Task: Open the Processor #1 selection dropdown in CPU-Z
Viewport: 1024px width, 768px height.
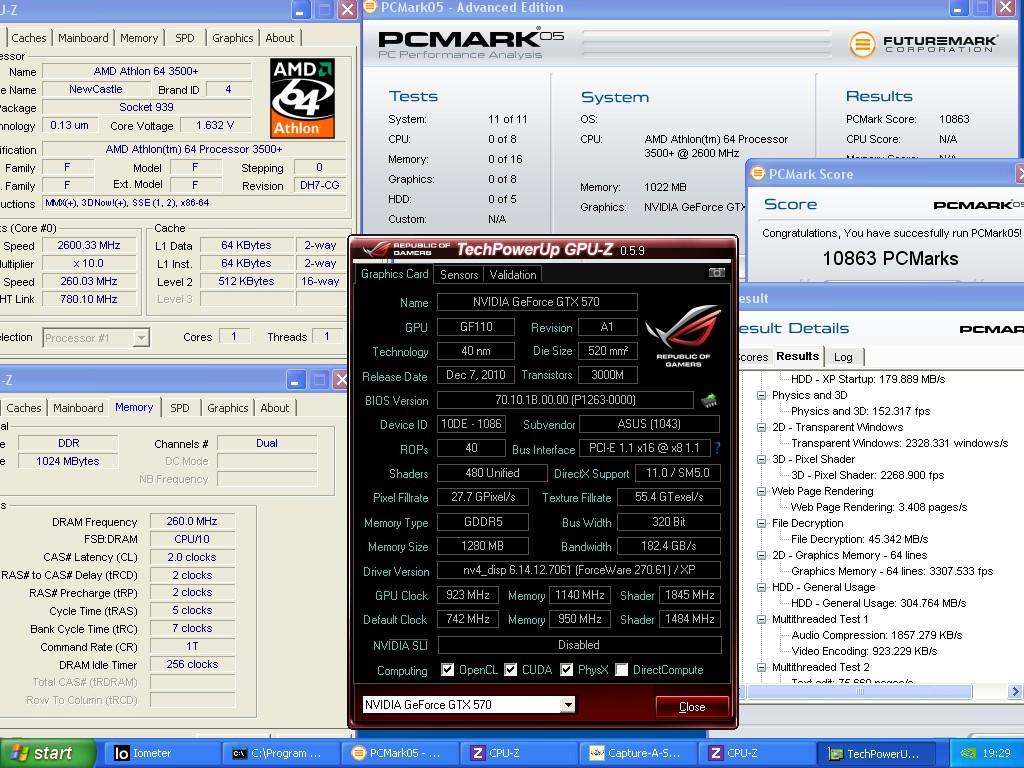Action: pyautogui.click(x=96, y=338)
